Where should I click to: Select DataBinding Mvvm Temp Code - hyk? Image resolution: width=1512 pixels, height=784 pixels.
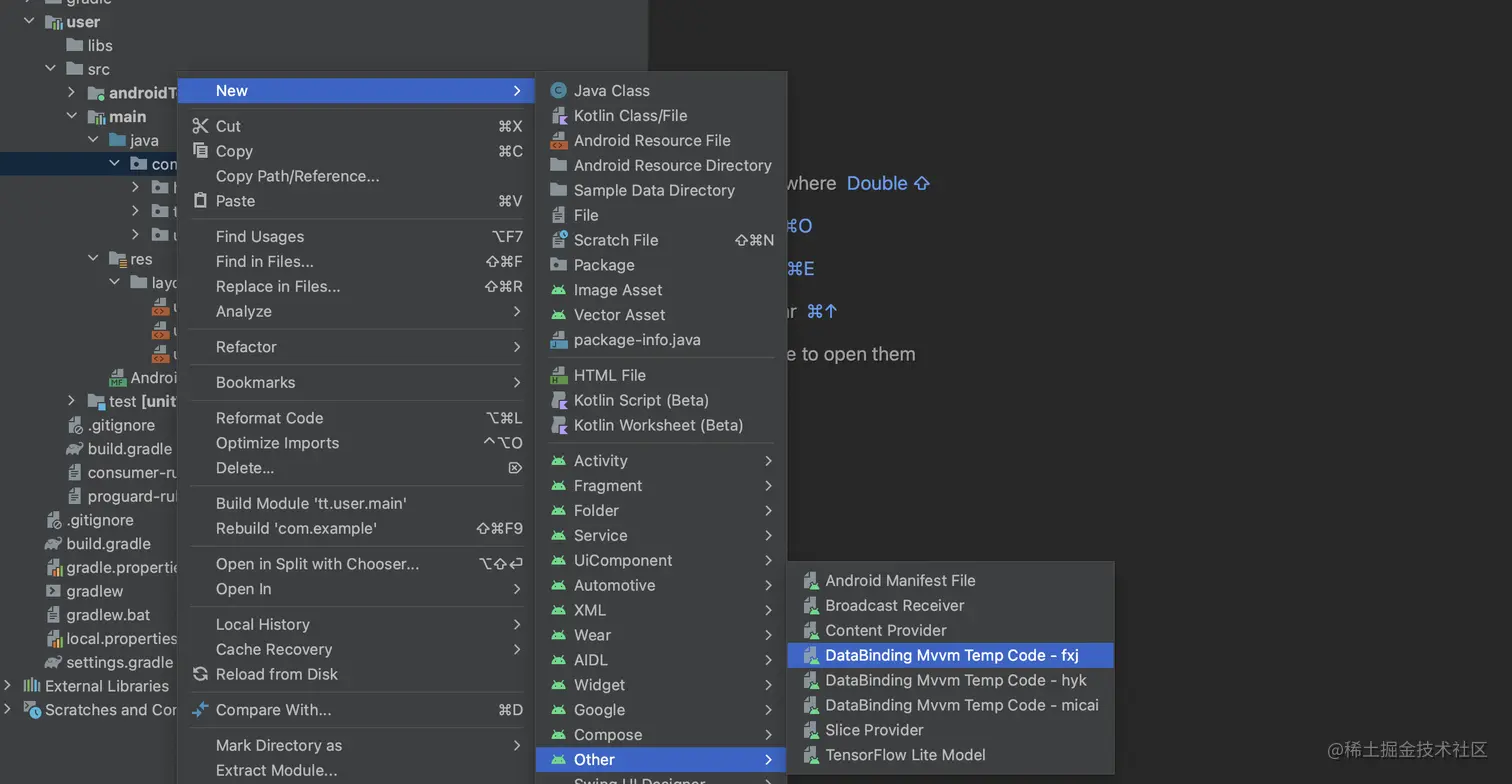955,681
